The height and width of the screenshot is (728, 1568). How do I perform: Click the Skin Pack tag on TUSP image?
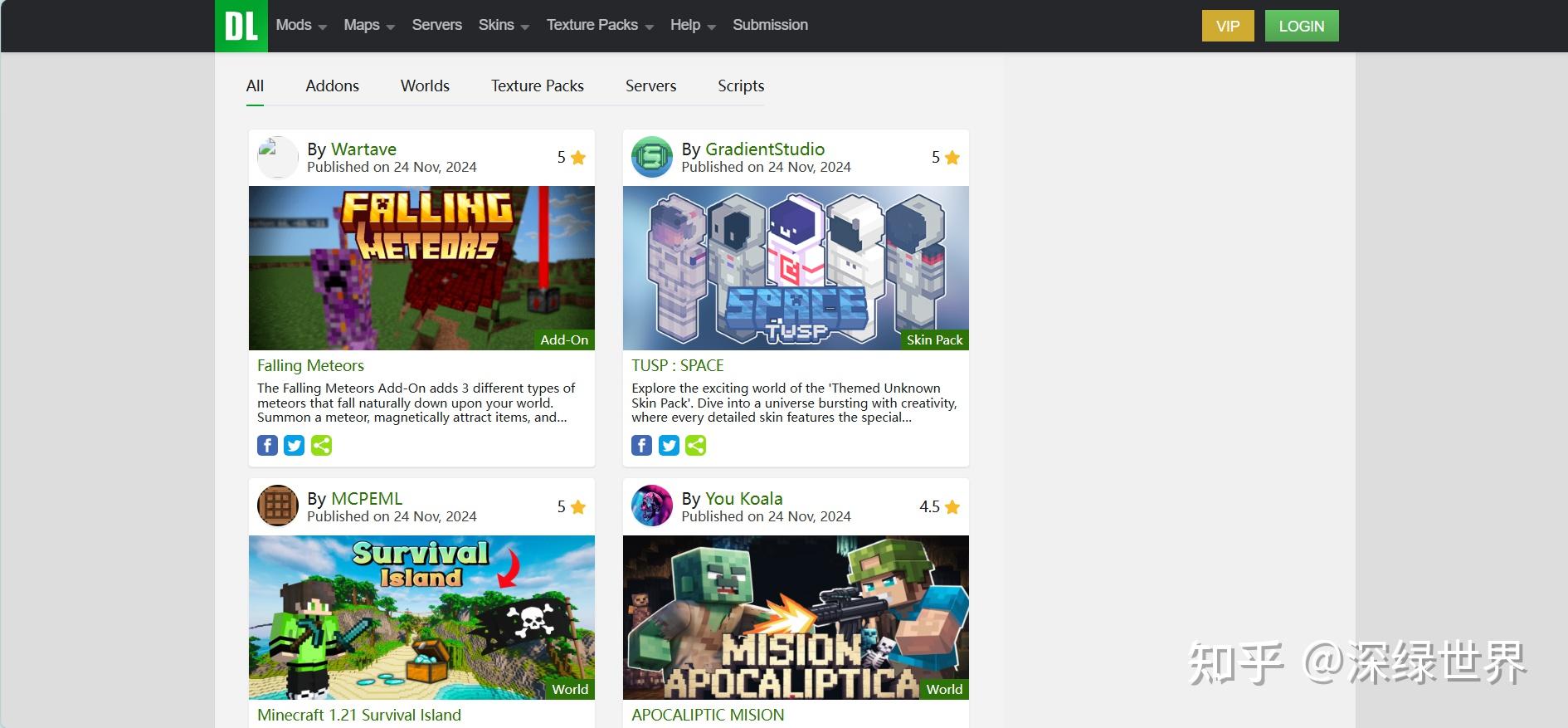click(x=935, y=340)
